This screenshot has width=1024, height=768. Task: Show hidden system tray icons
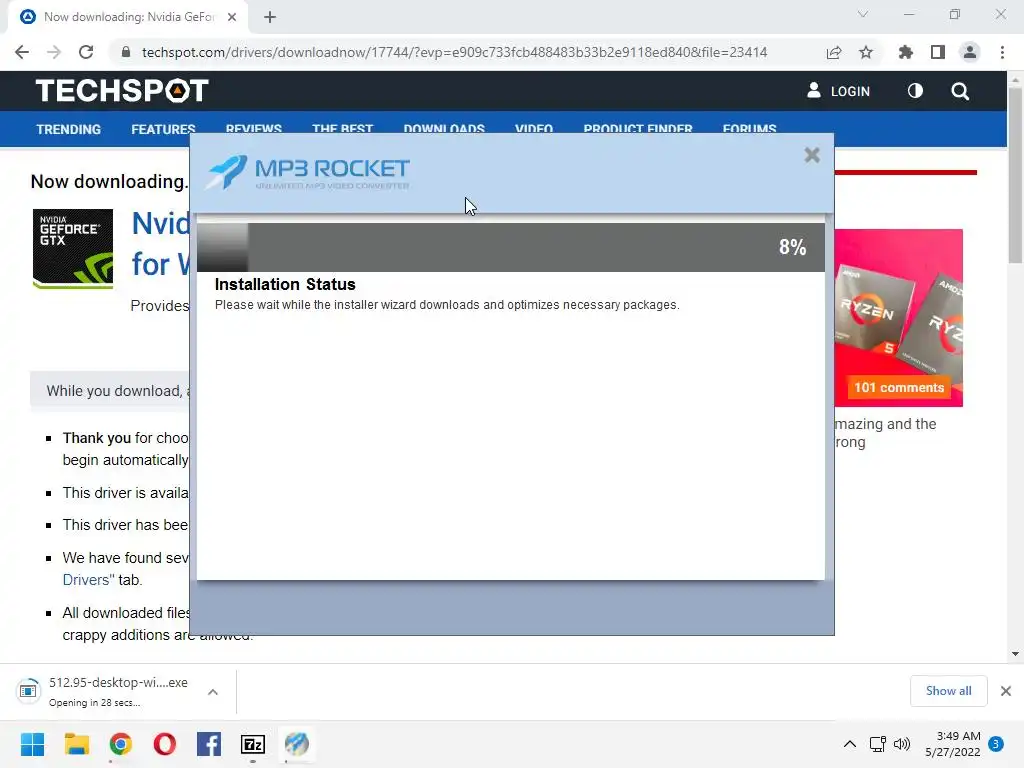click(850, 744)
